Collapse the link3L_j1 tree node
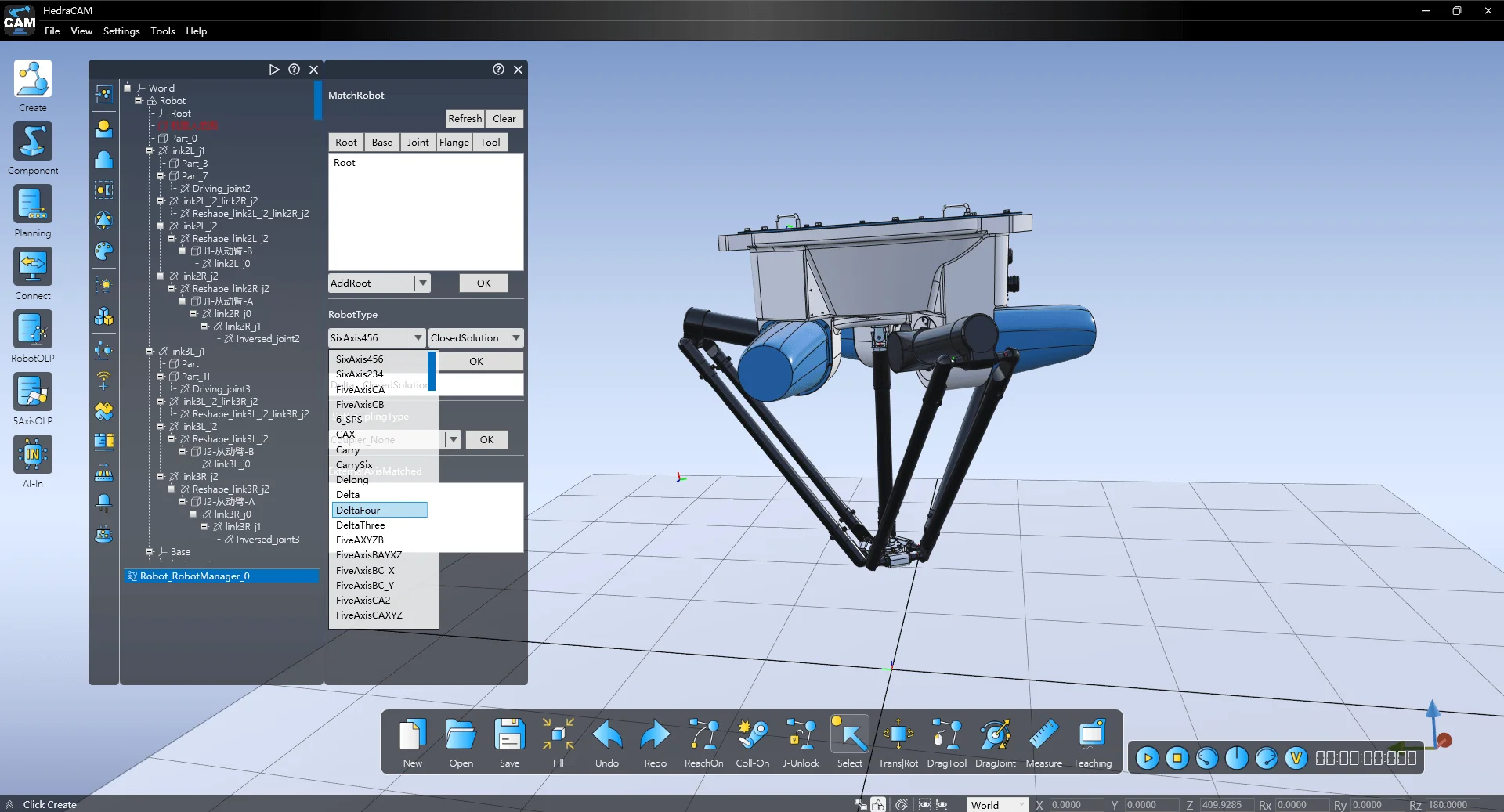Image resolution: width=1504 pixels, height=812 pixels. tap(150, 352)
